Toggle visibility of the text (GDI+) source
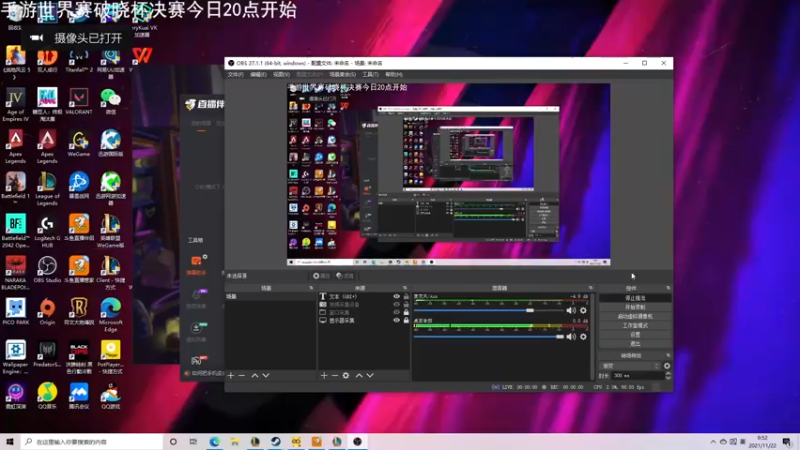Image resolution: width=800 pixels, height=450 pixels. pos(396,296)
